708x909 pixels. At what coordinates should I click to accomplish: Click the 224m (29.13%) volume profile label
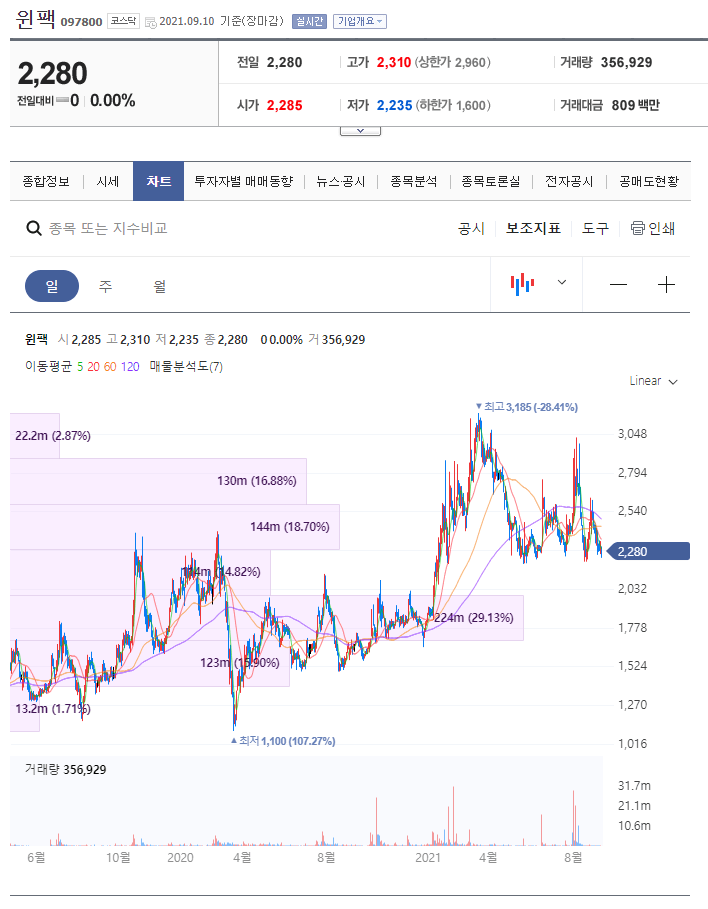[x=474, y=617]
